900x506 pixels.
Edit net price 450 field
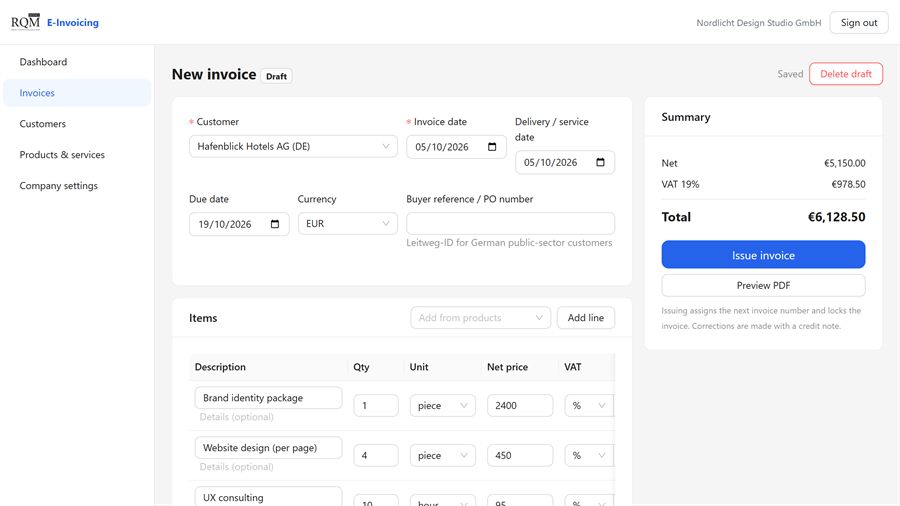(x=520, y=456)
